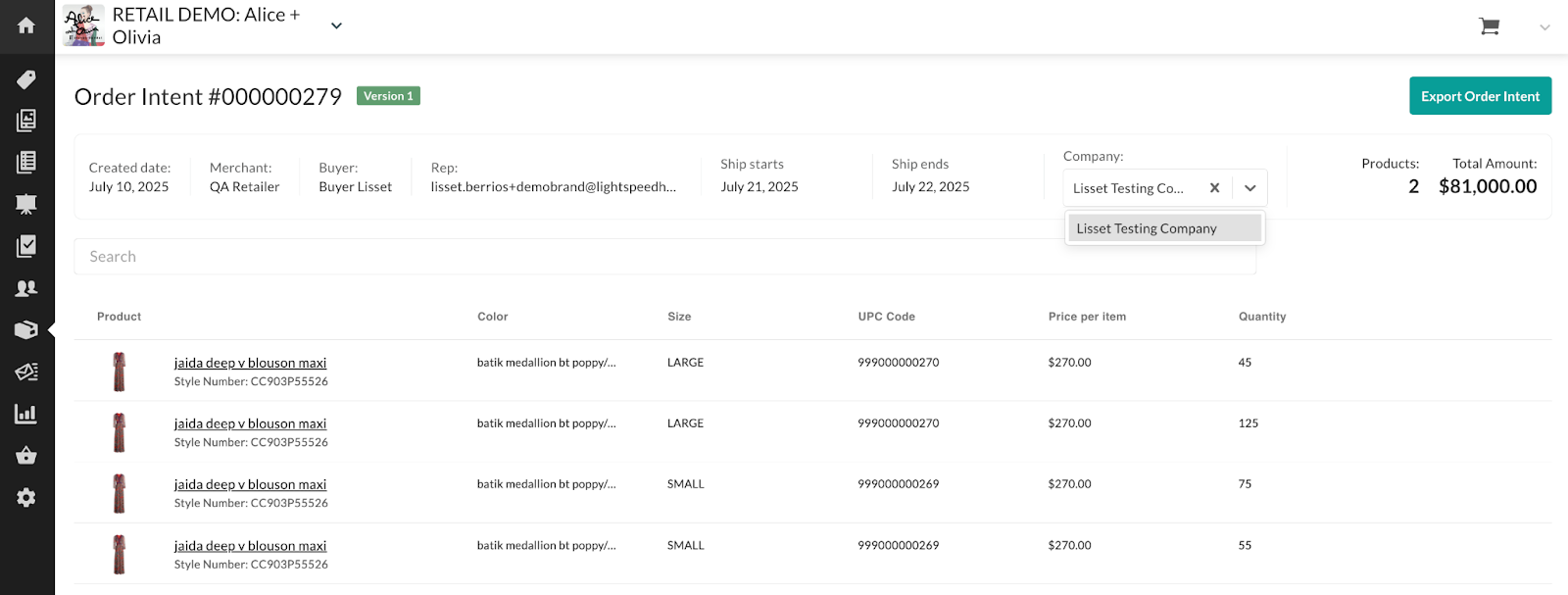This screenshot has height=595, width=1568.
Task: Open the last jaida deep v blouson maxi link
Action: click(250, 546)
